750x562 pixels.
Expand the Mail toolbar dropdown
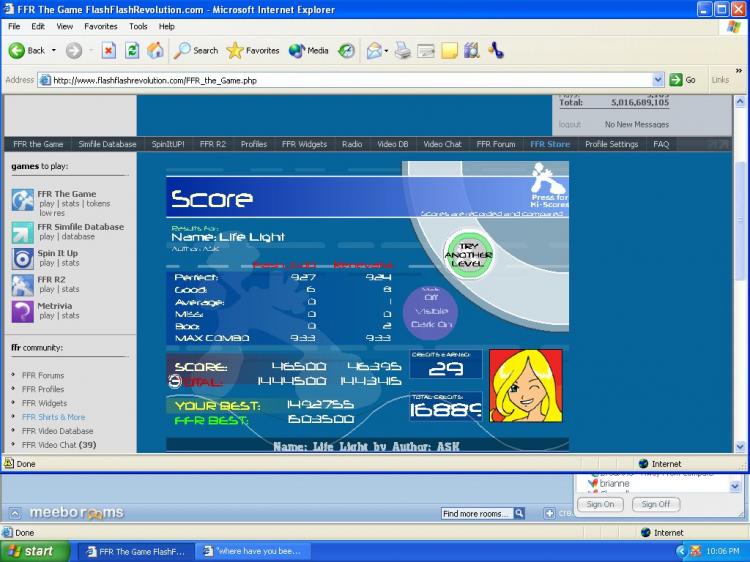pos(385,50)
